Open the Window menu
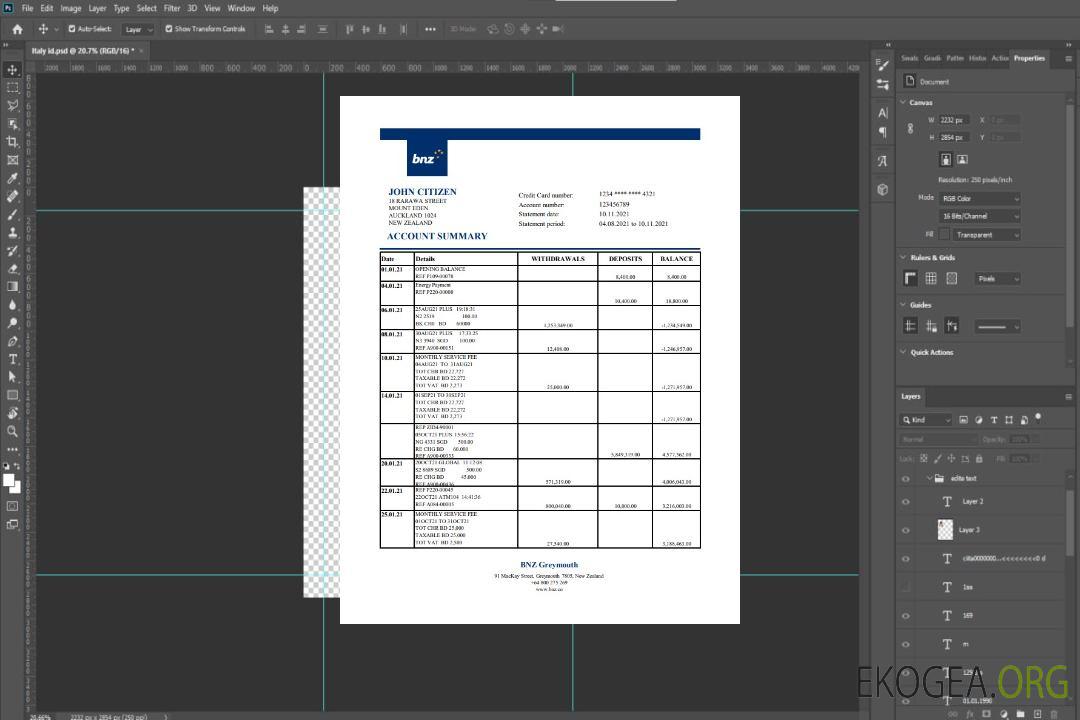1080x720 pixels. click(x=241, y=8)
